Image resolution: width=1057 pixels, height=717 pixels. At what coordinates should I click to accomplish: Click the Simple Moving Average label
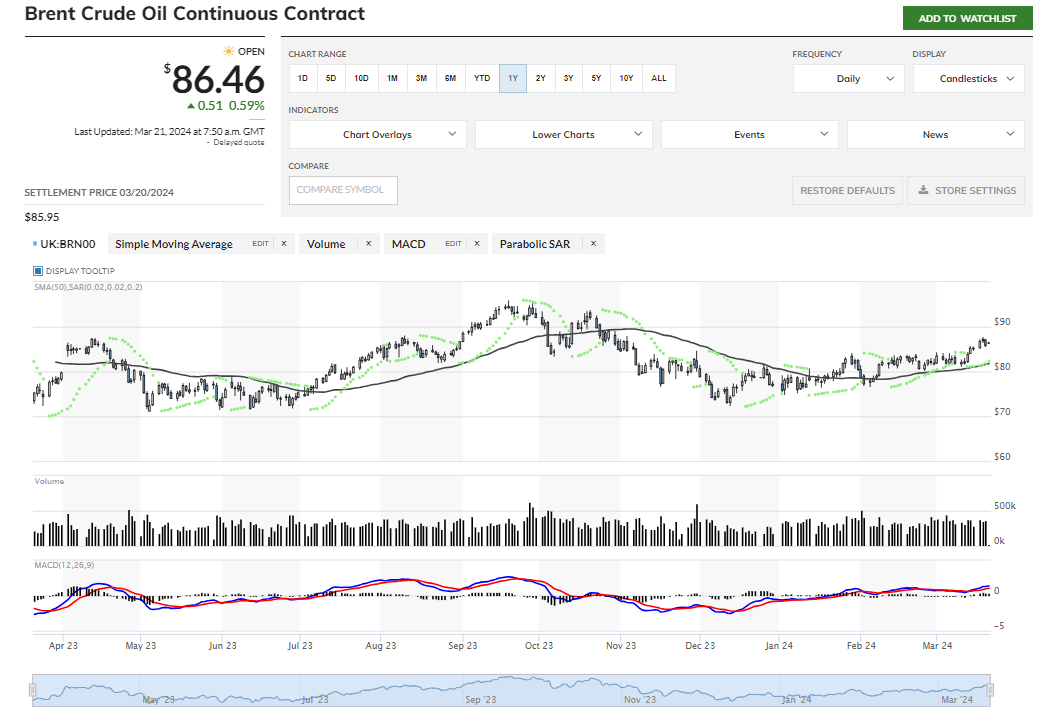tap(174, 244)
